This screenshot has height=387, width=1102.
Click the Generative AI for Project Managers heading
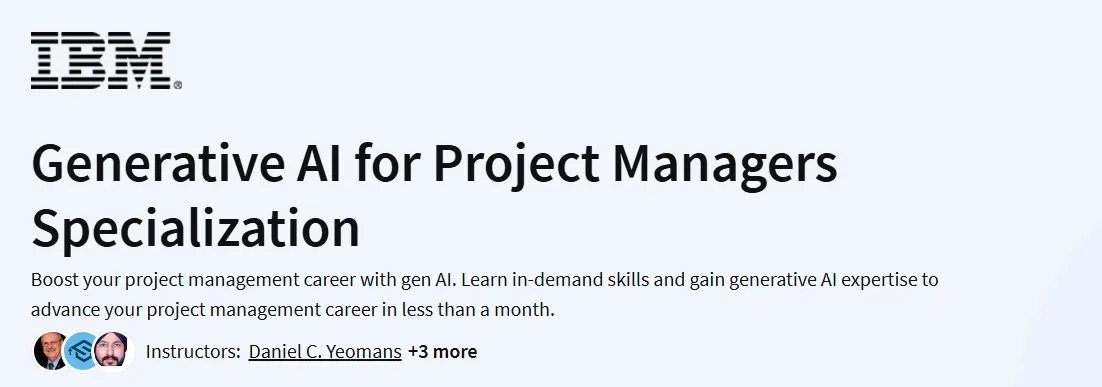[x=434, y=164]
